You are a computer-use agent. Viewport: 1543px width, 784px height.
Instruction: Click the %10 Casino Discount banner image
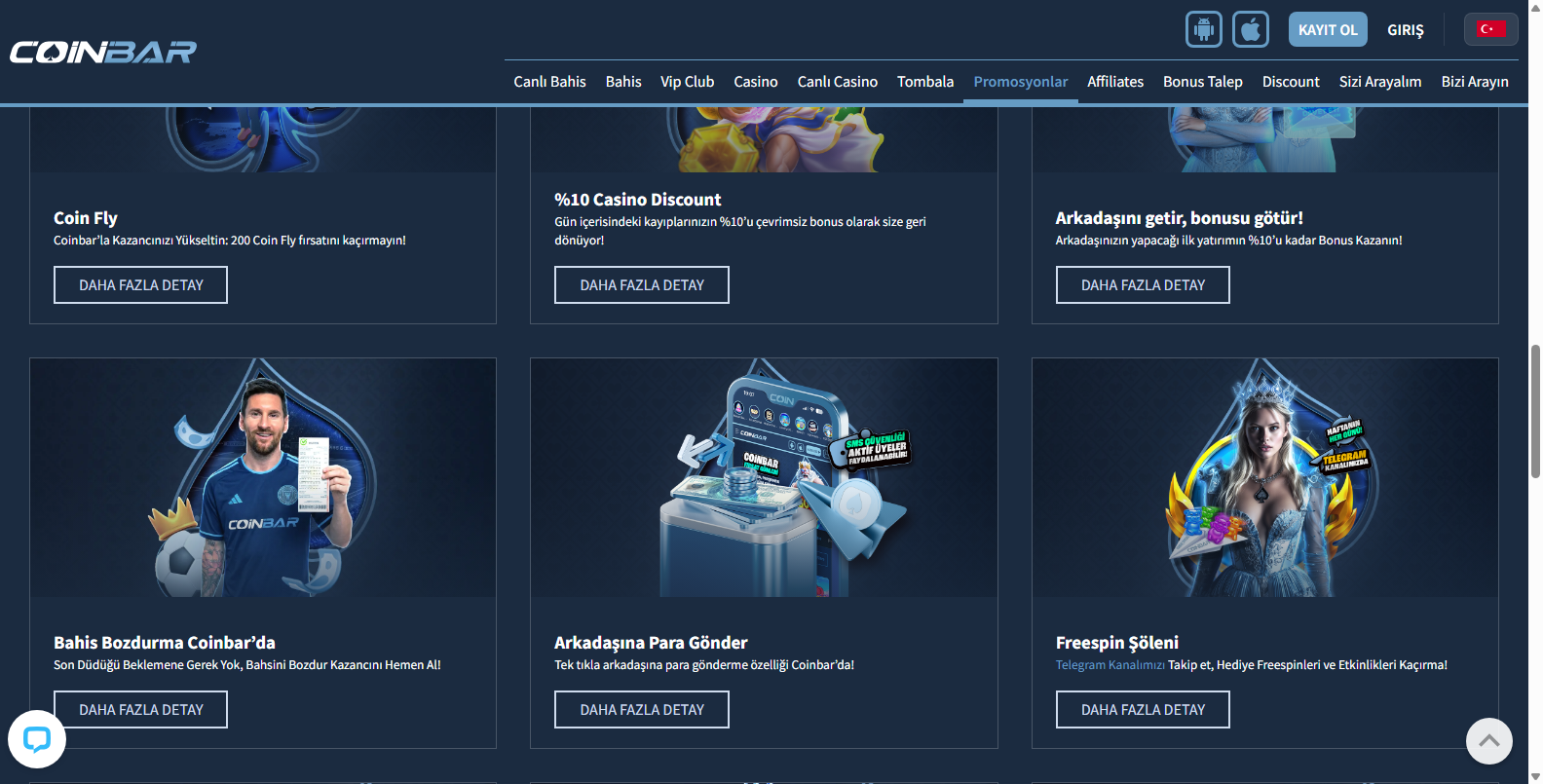pos(764,139)
